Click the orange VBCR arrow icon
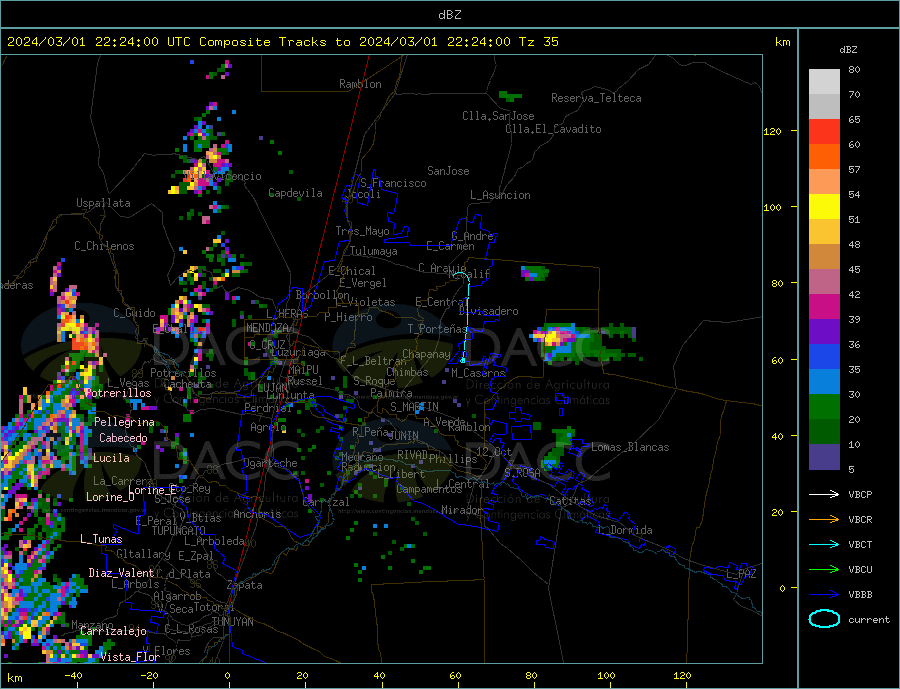 823,519
